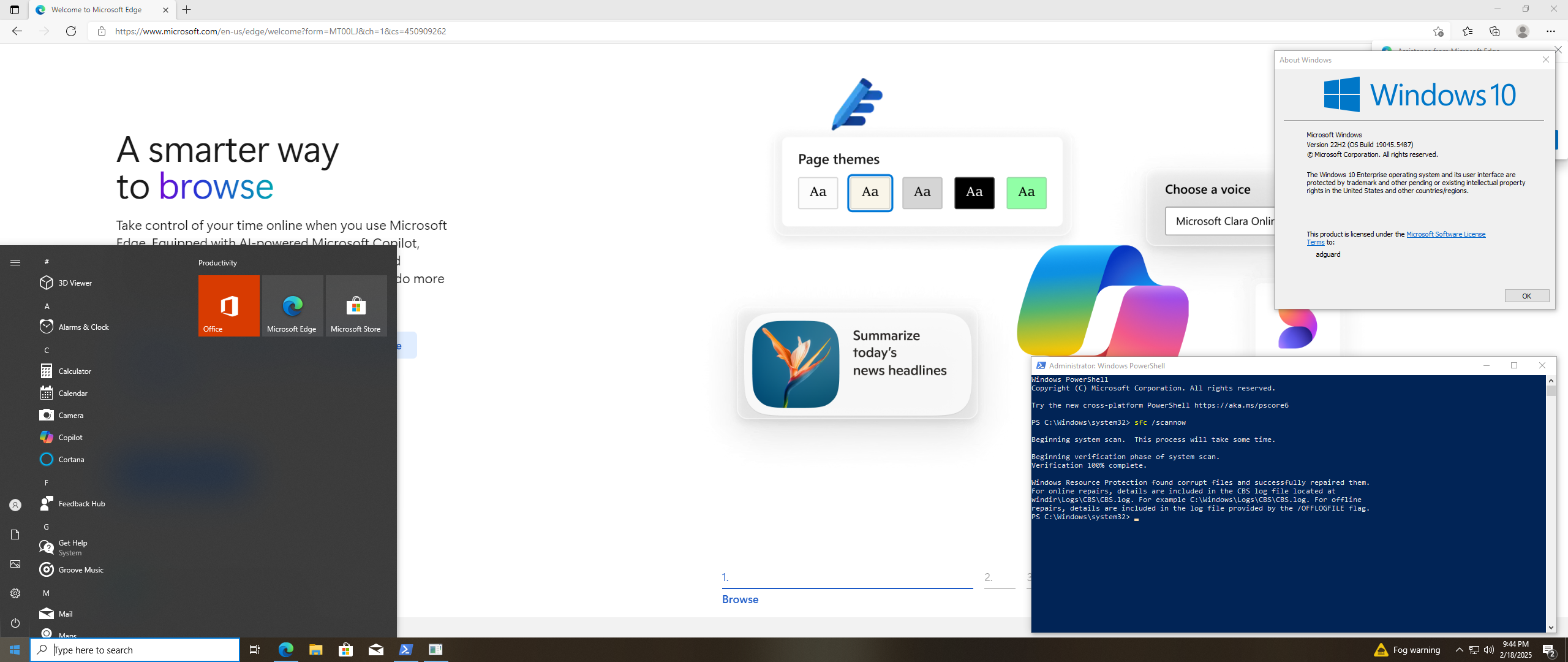Open Microsoft Store from the taskbar
Screen dimensions: 1568x662
(345, 650)
